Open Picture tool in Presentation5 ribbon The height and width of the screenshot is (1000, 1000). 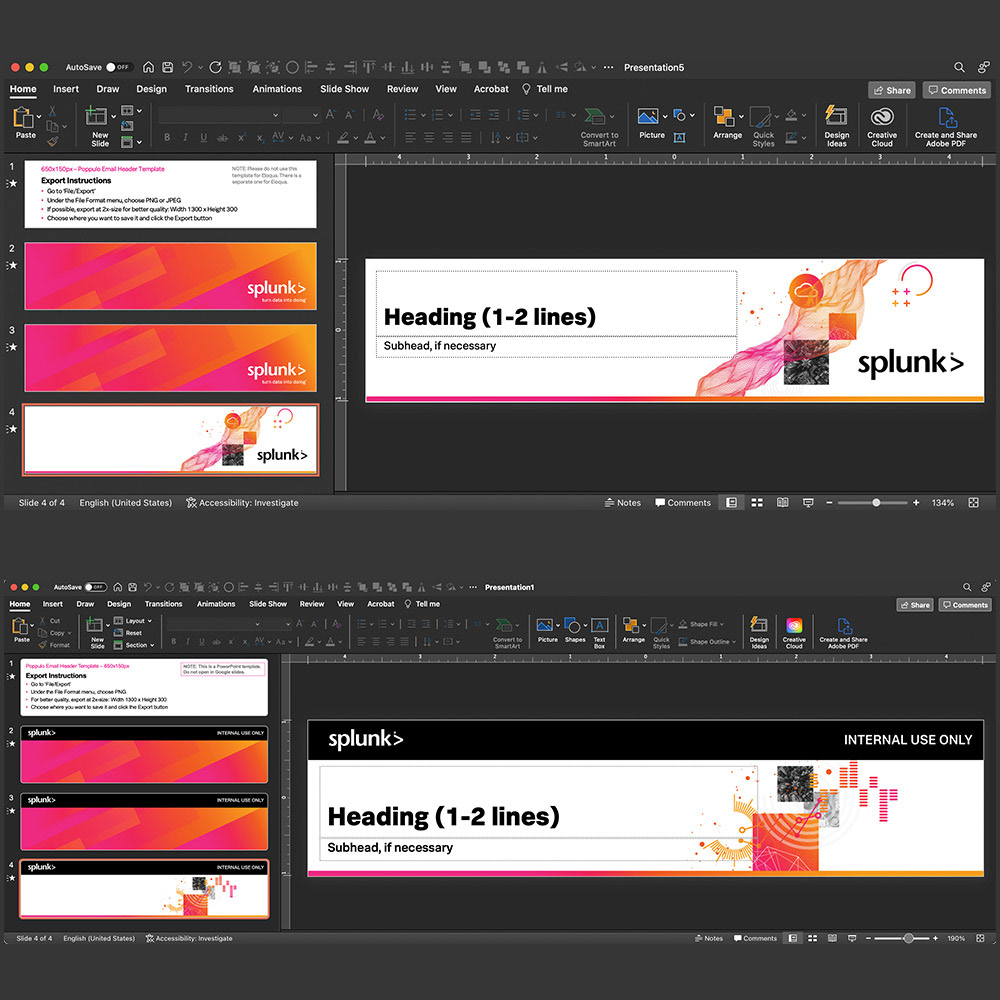click(x=648, y=117)
